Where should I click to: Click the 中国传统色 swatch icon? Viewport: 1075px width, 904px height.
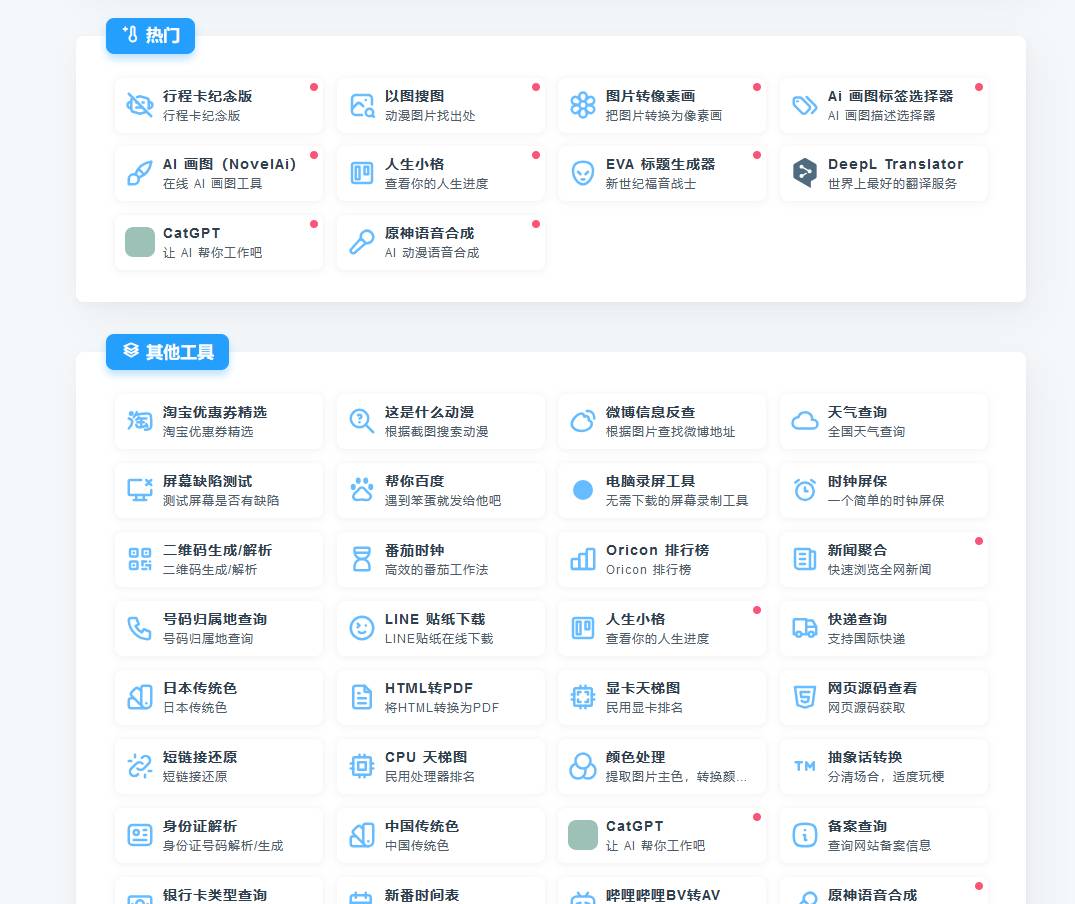(x=362, y=835)
